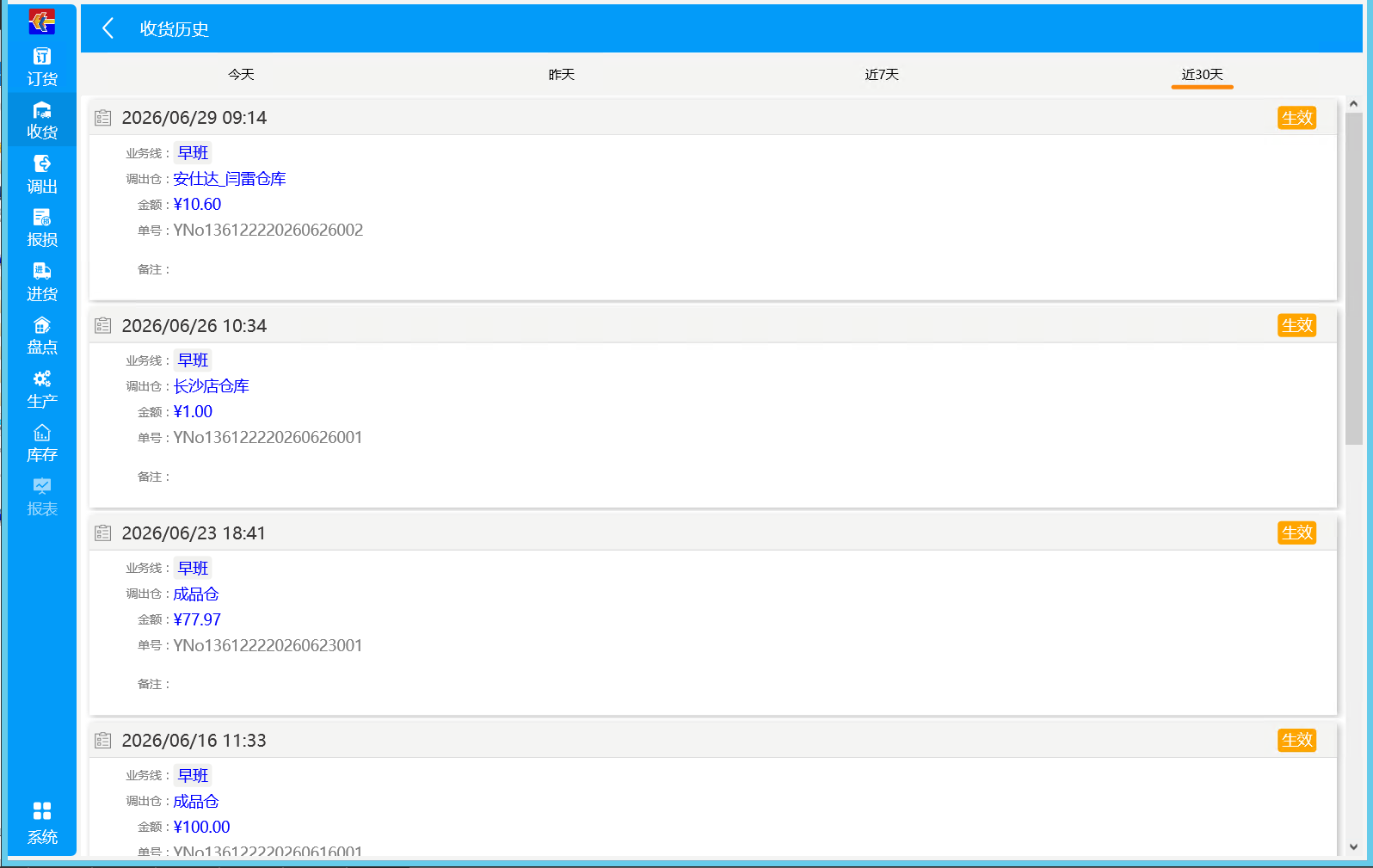Click order number YNo136122220260626001
This screenshot has height=868, width=1373.
268,437
